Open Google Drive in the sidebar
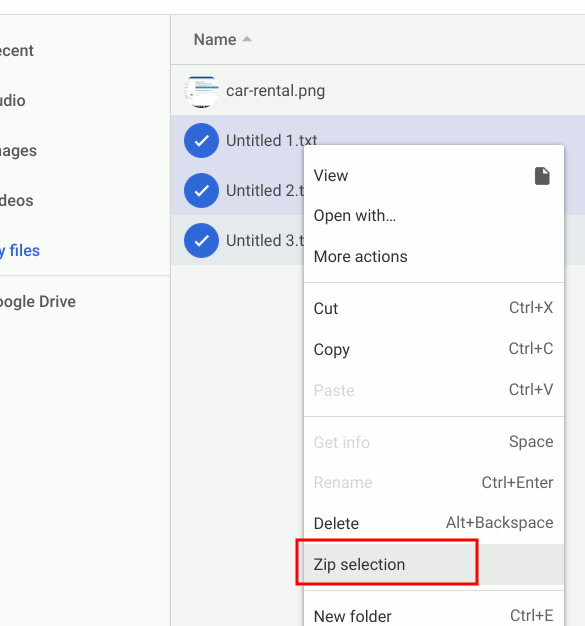The height and width of the screenshot is (626, 585). [38, 302]
